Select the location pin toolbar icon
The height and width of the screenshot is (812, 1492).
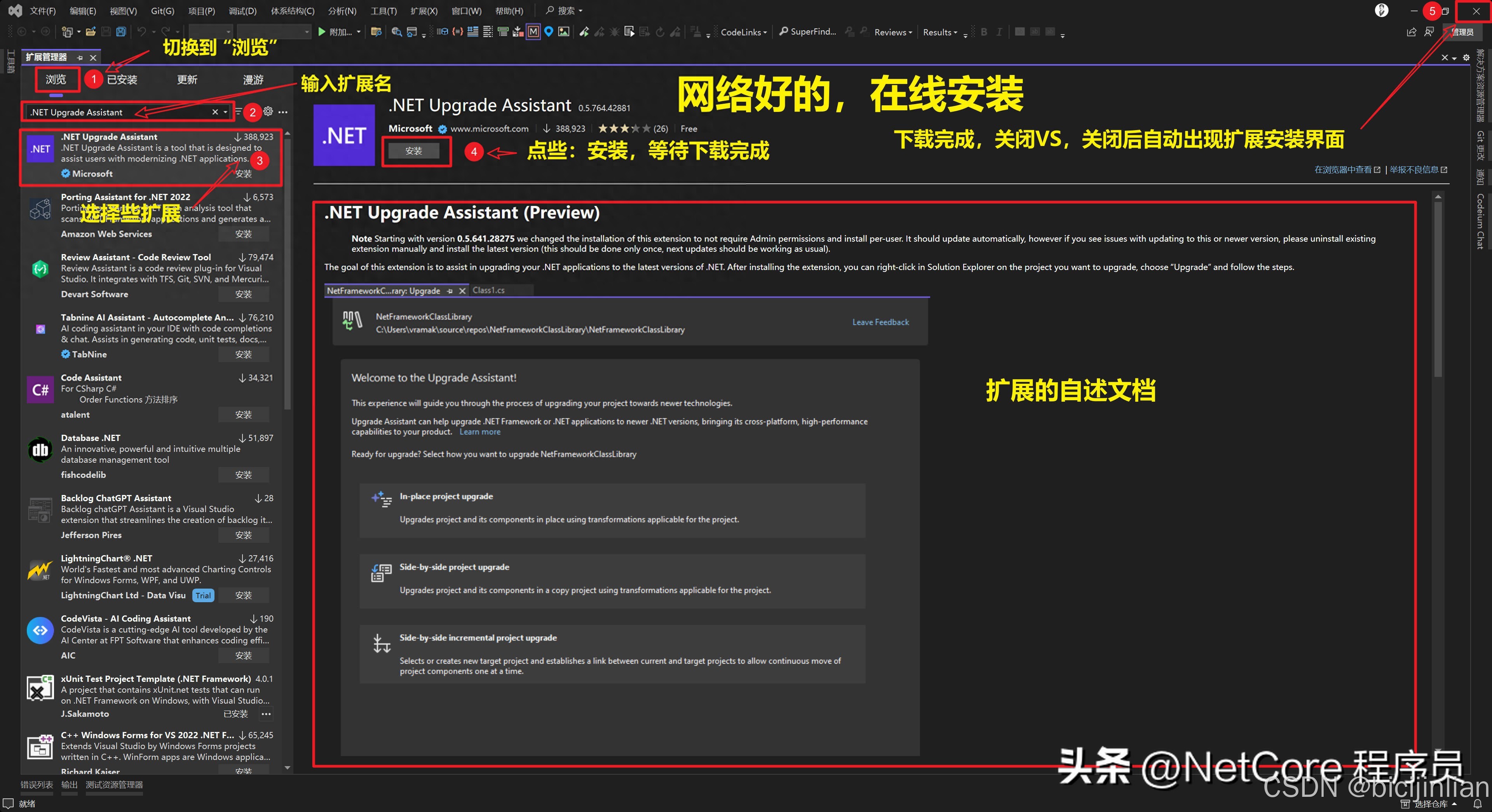549,32
